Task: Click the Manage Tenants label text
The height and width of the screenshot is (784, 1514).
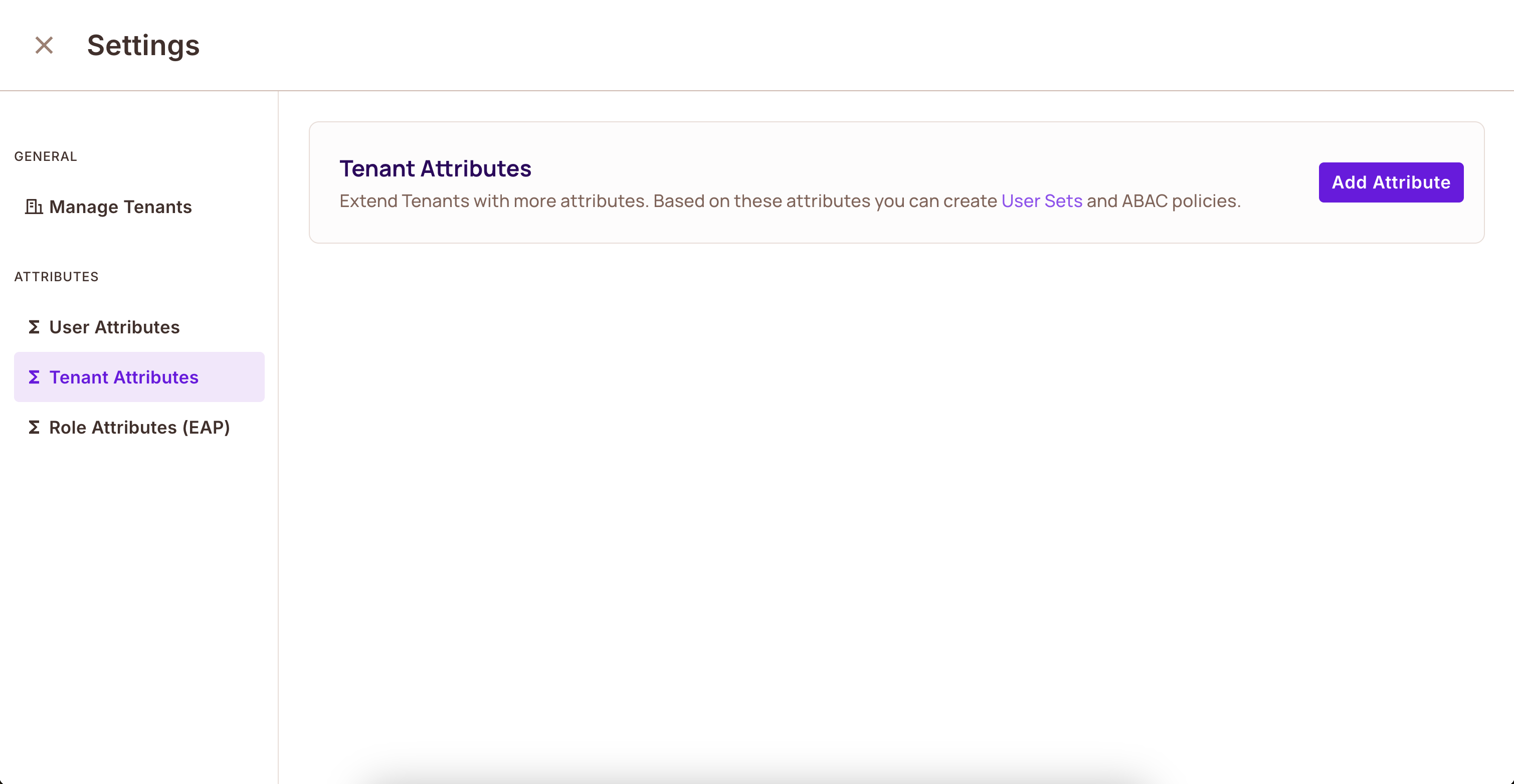Action: point(120,207)
